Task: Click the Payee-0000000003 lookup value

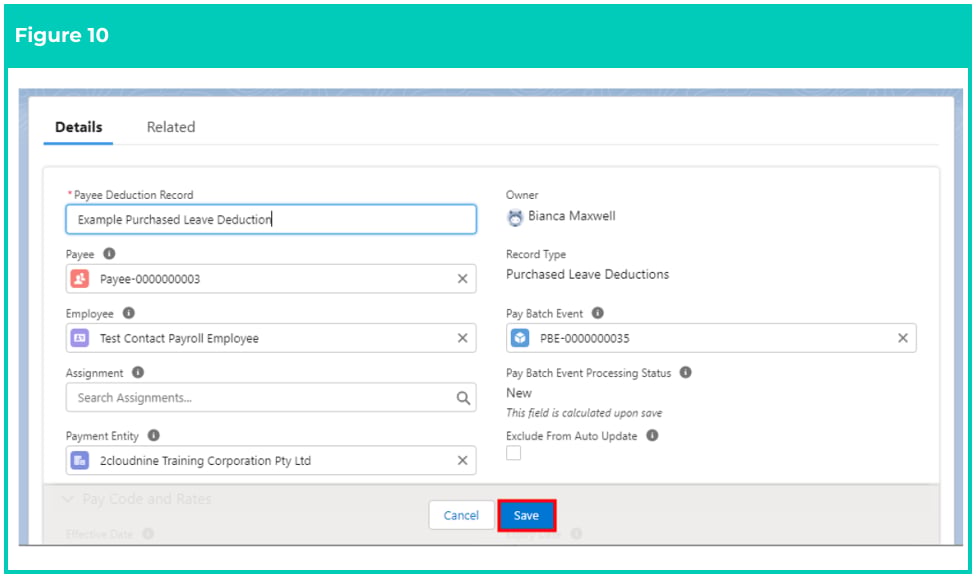Action: pyautogui.click(x=150, y=279)
